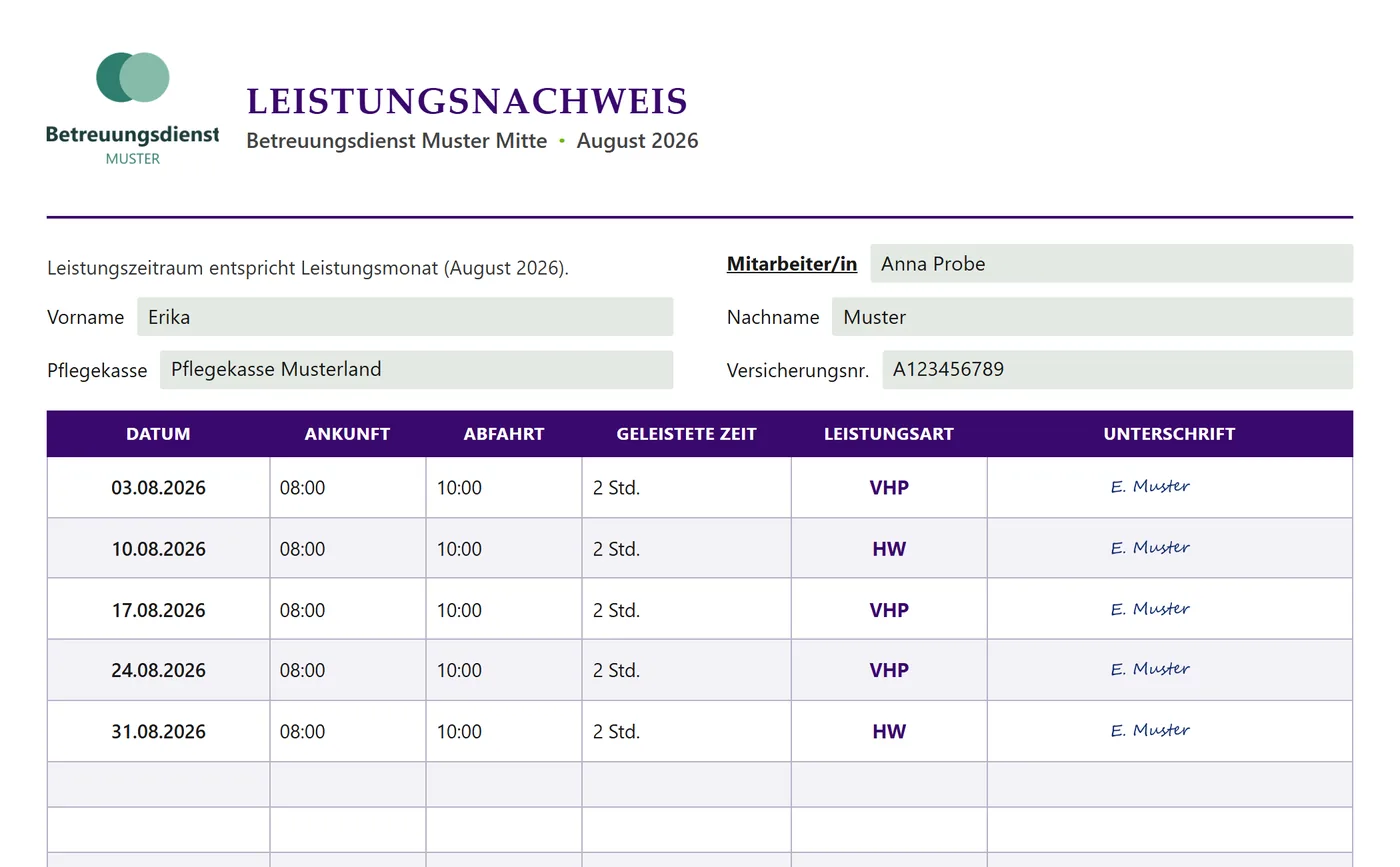Click VHP in the 24.08.2026 row

pos(889,670)
